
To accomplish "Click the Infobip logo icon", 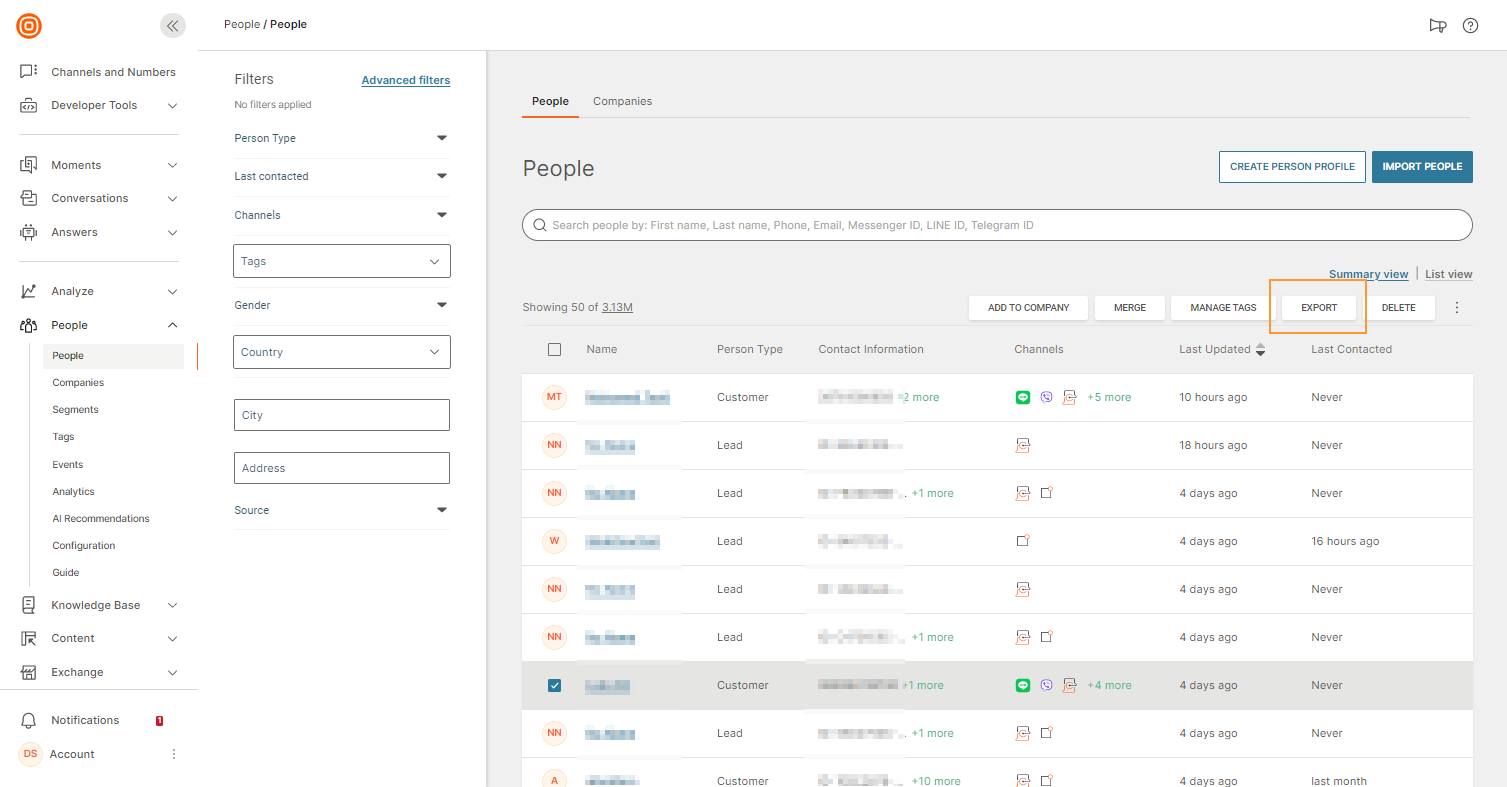I will tap(29, 26).
